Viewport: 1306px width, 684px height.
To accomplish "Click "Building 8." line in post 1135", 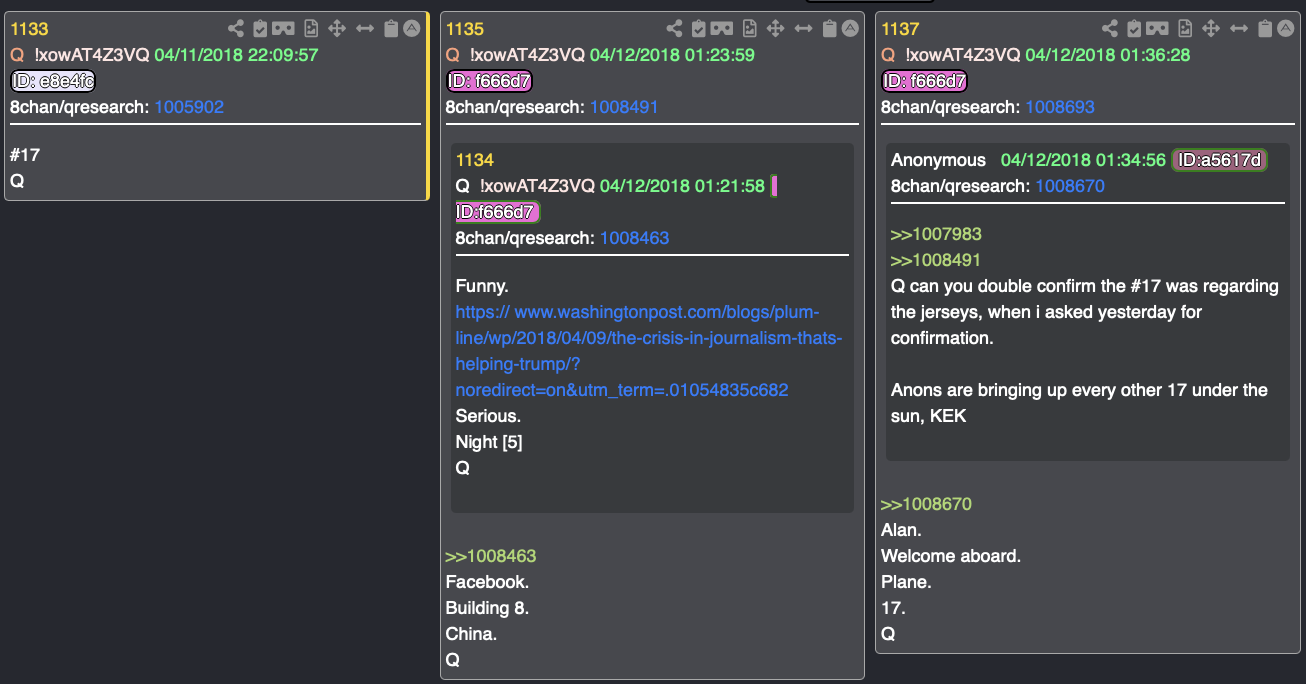I will (487, 608).
